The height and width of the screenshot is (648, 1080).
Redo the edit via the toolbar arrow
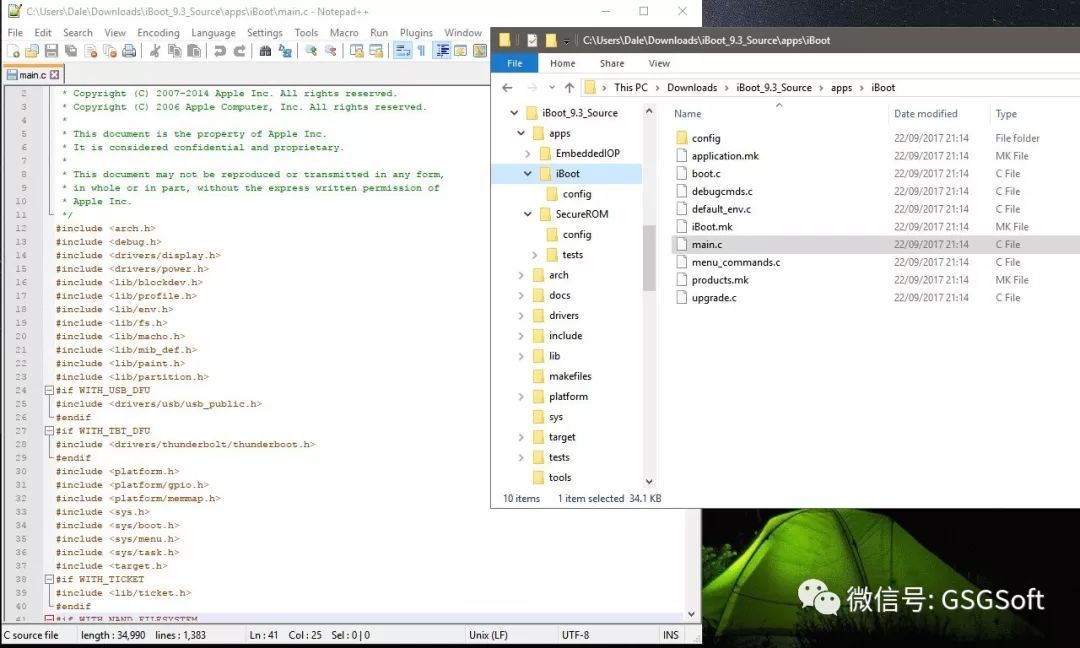(x=239, y=51)
